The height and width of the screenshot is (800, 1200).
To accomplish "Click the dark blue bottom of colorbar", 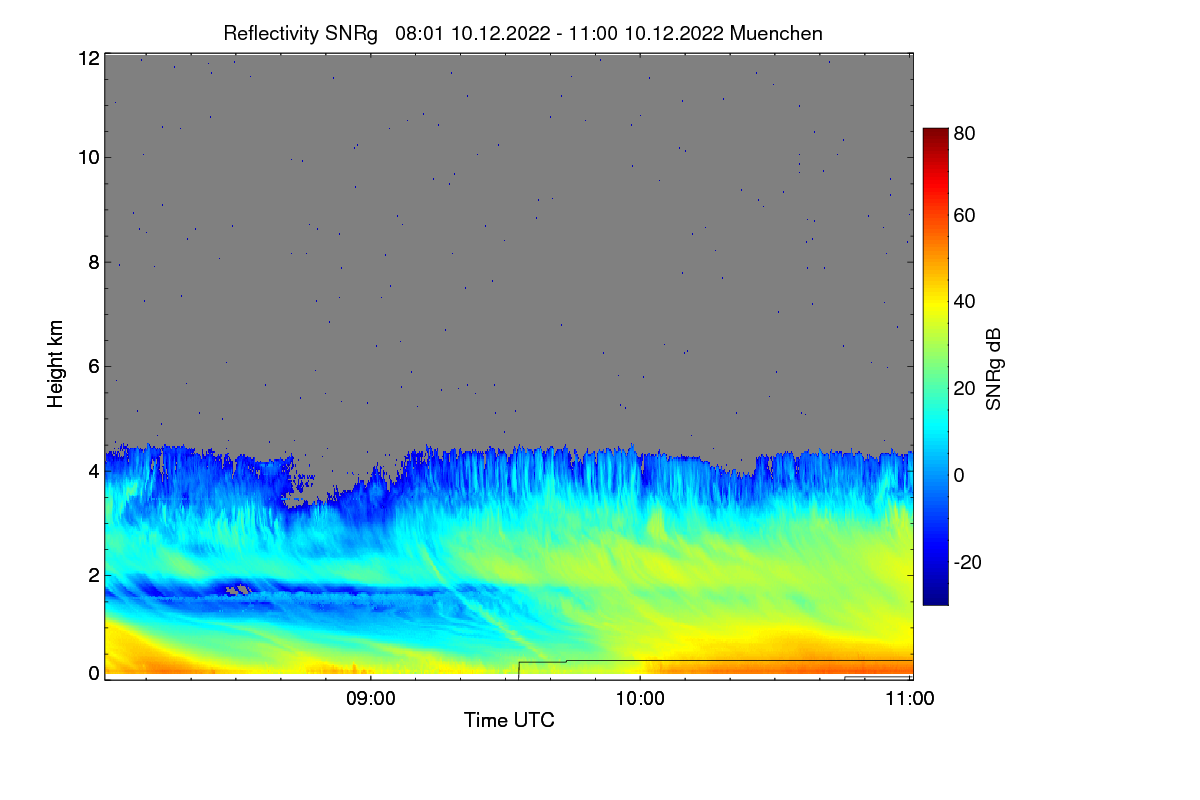I will pyautogui.click(x=935, y=597).
